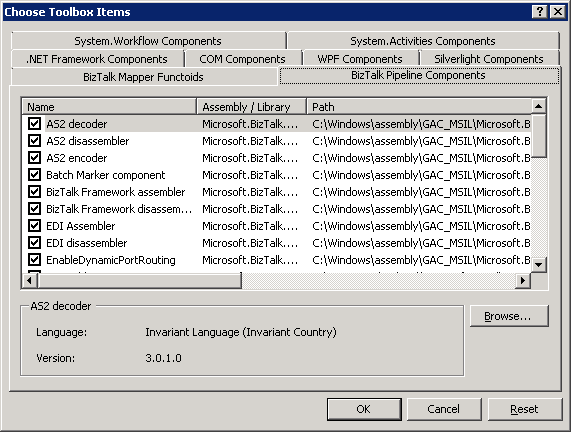571x432 pixels.
Task: Click the Invariant Language value text
Action: [241, 332]
